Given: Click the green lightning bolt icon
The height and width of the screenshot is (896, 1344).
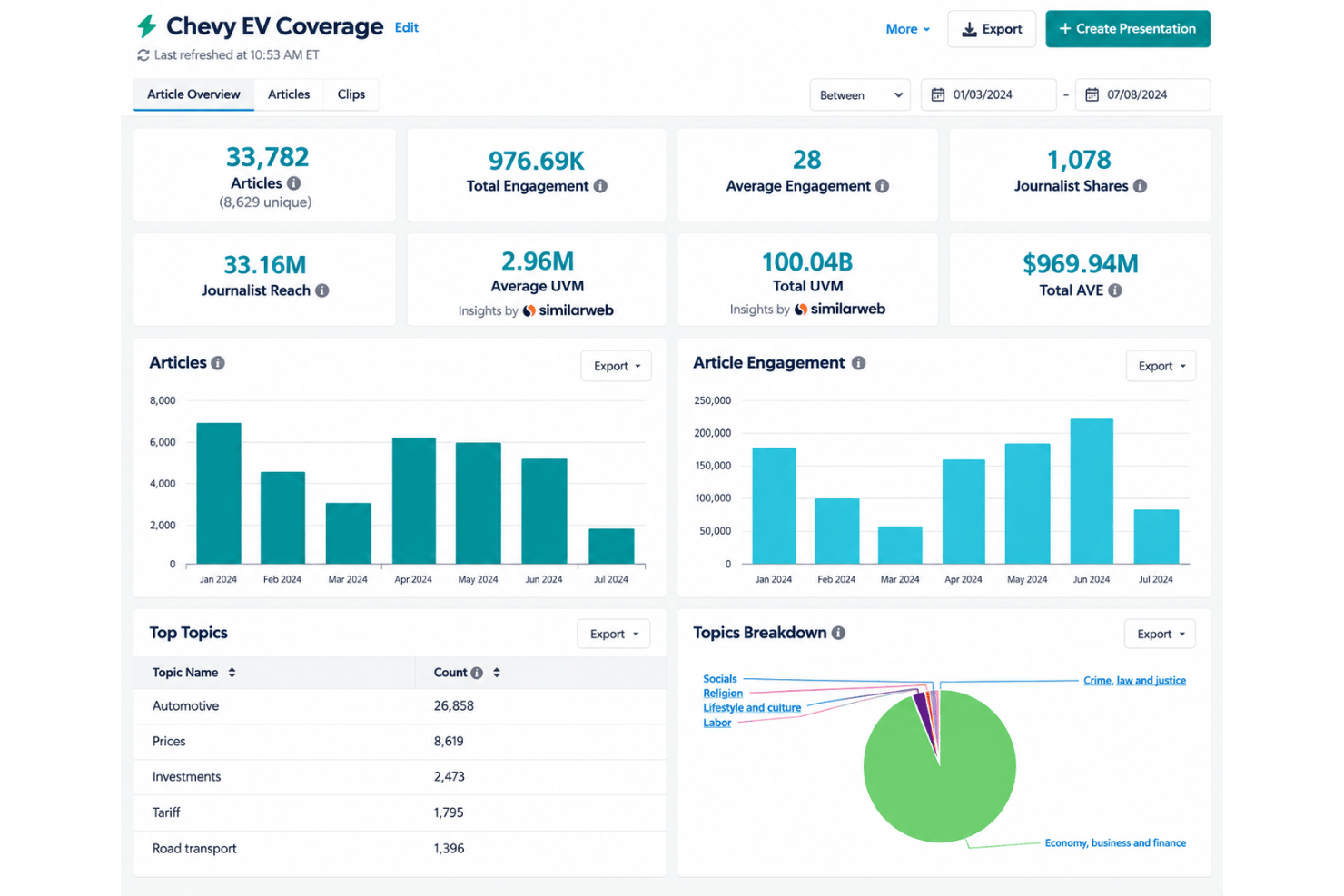Looking at the screenshot, I should 146,26.
